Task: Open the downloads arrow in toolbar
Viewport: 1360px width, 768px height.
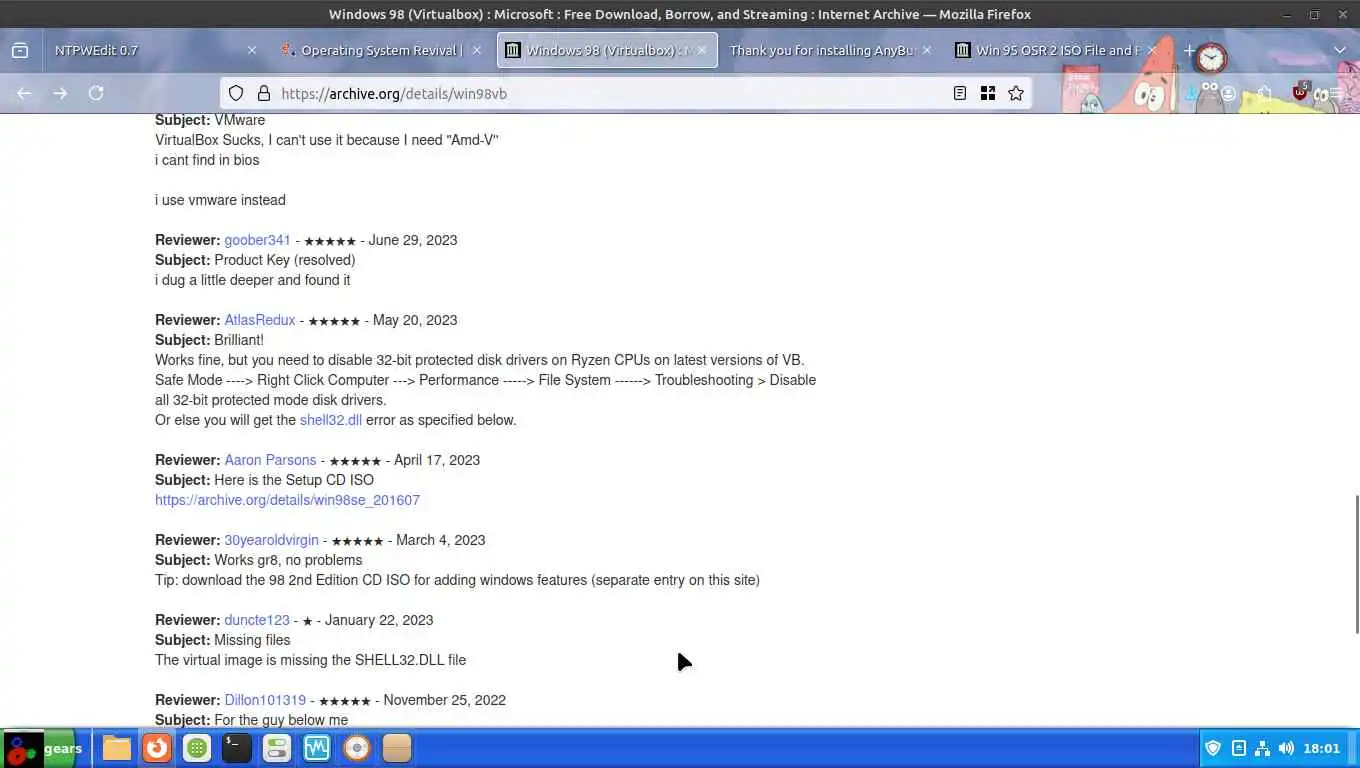Action: [1194, 93]
